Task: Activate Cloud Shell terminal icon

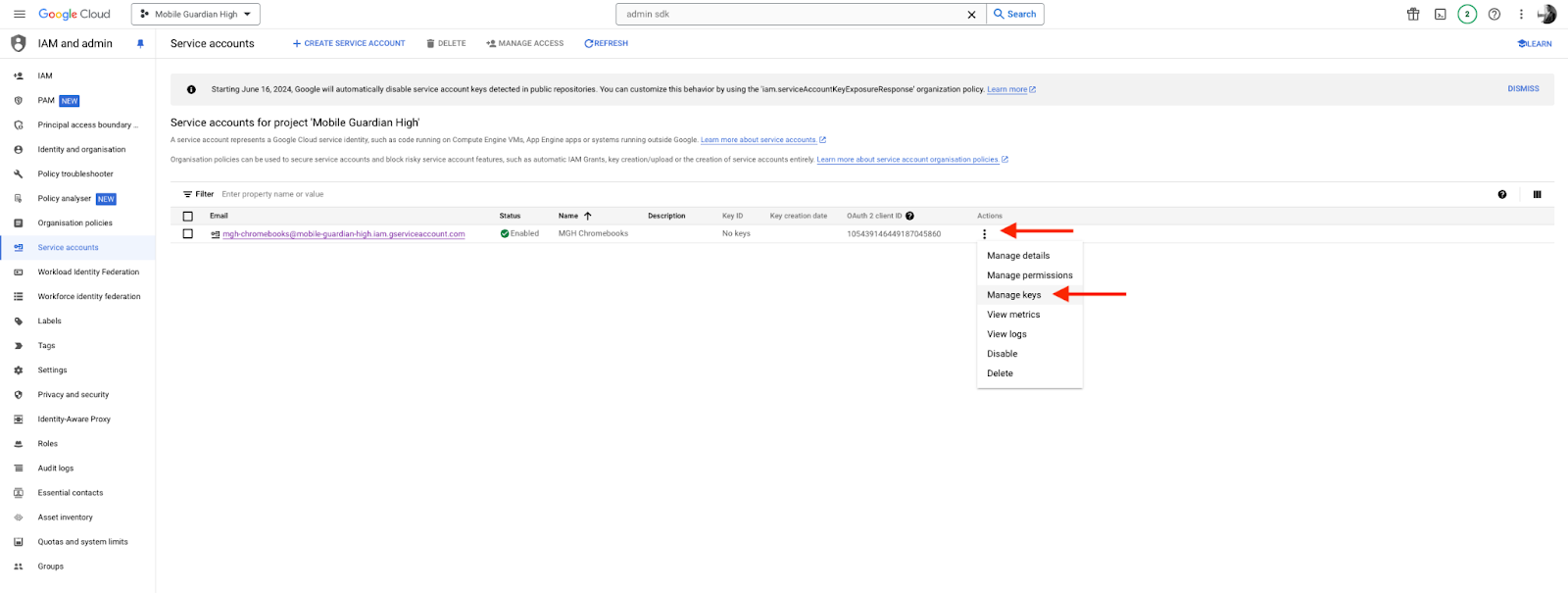Action: [x=1440, y=15]
